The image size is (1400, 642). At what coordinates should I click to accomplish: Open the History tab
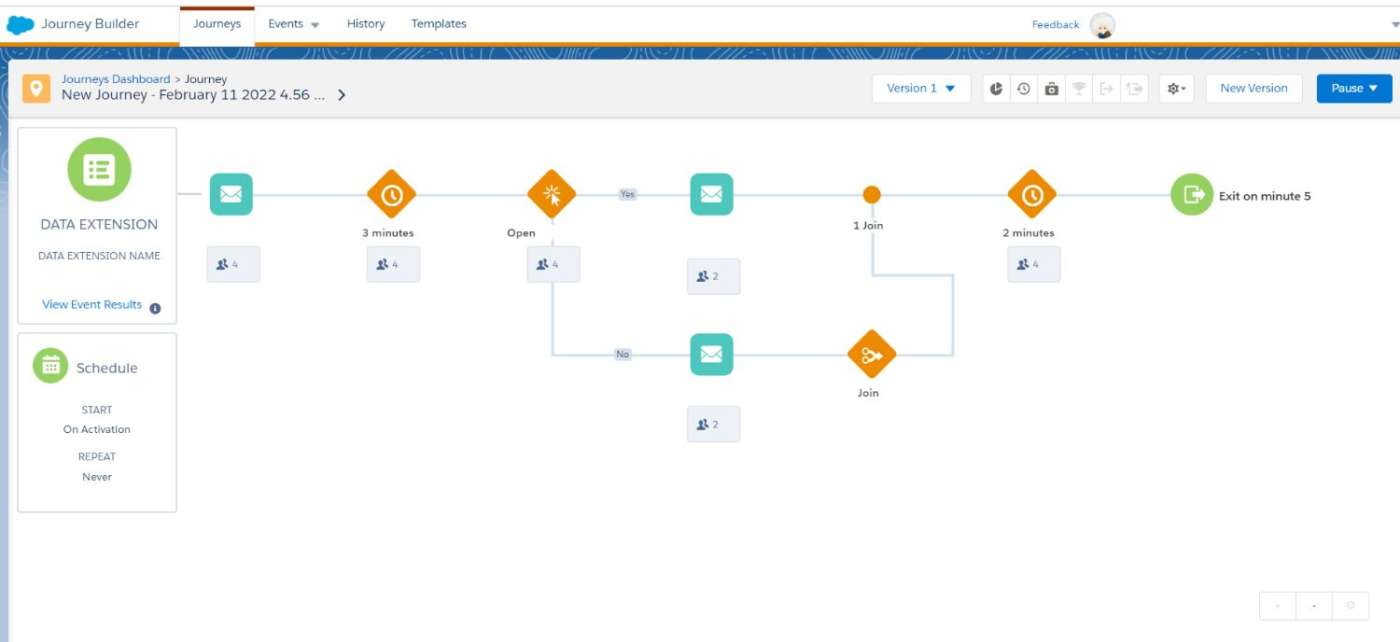(366, 24)
